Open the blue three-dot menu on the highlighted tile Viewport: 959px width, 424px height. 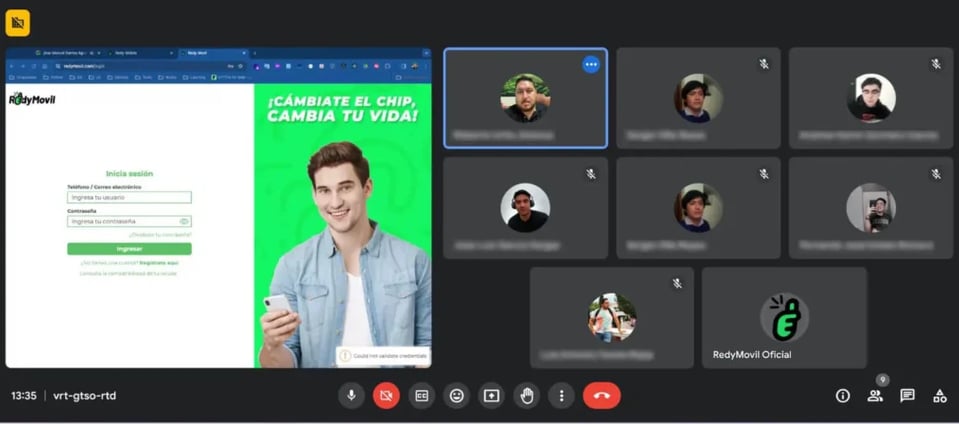(x=591, y=64)
